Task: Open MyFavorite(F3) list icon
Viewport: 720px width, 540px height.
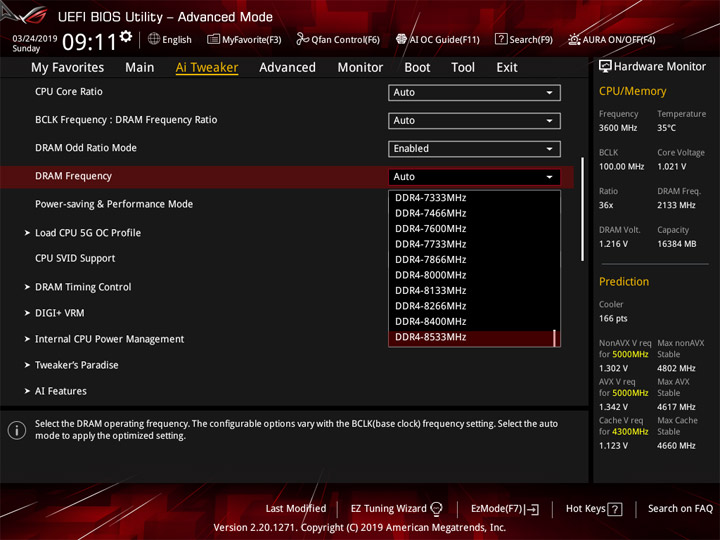Action: (x=213, y=39)
